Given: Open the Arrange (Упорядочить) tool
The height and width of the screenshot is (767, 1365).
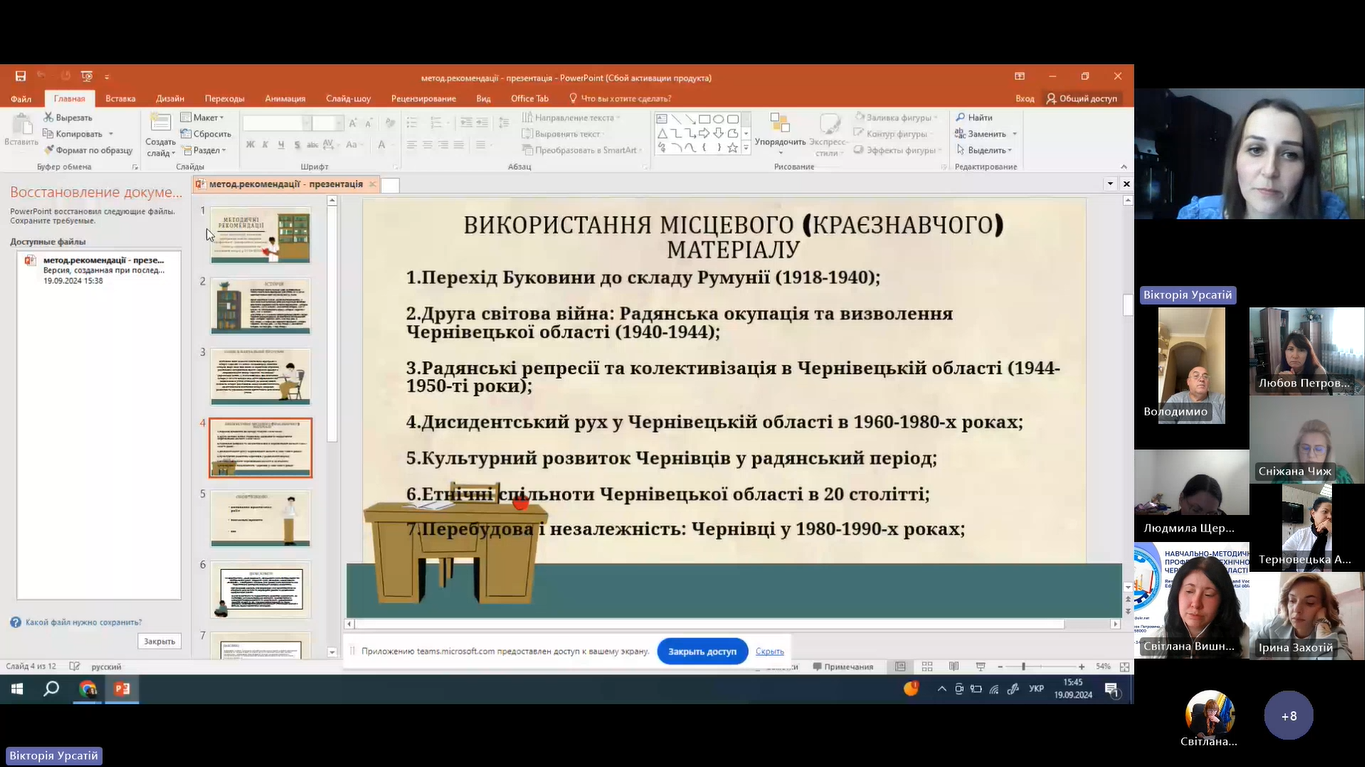Looking at the screenshot, I should click(780, 132).
